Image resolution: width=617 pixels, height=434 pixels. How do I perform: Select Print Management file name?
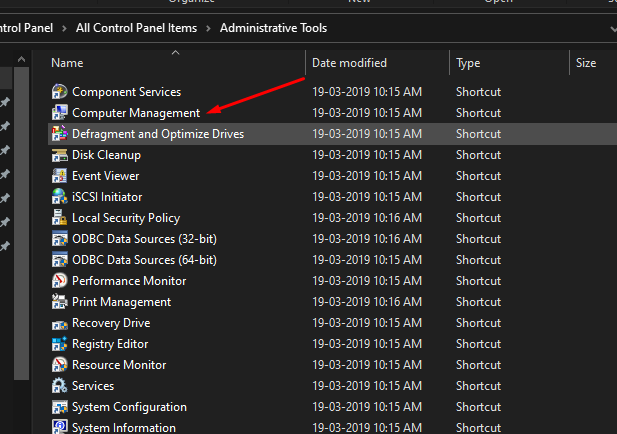[x=122, y=302]
